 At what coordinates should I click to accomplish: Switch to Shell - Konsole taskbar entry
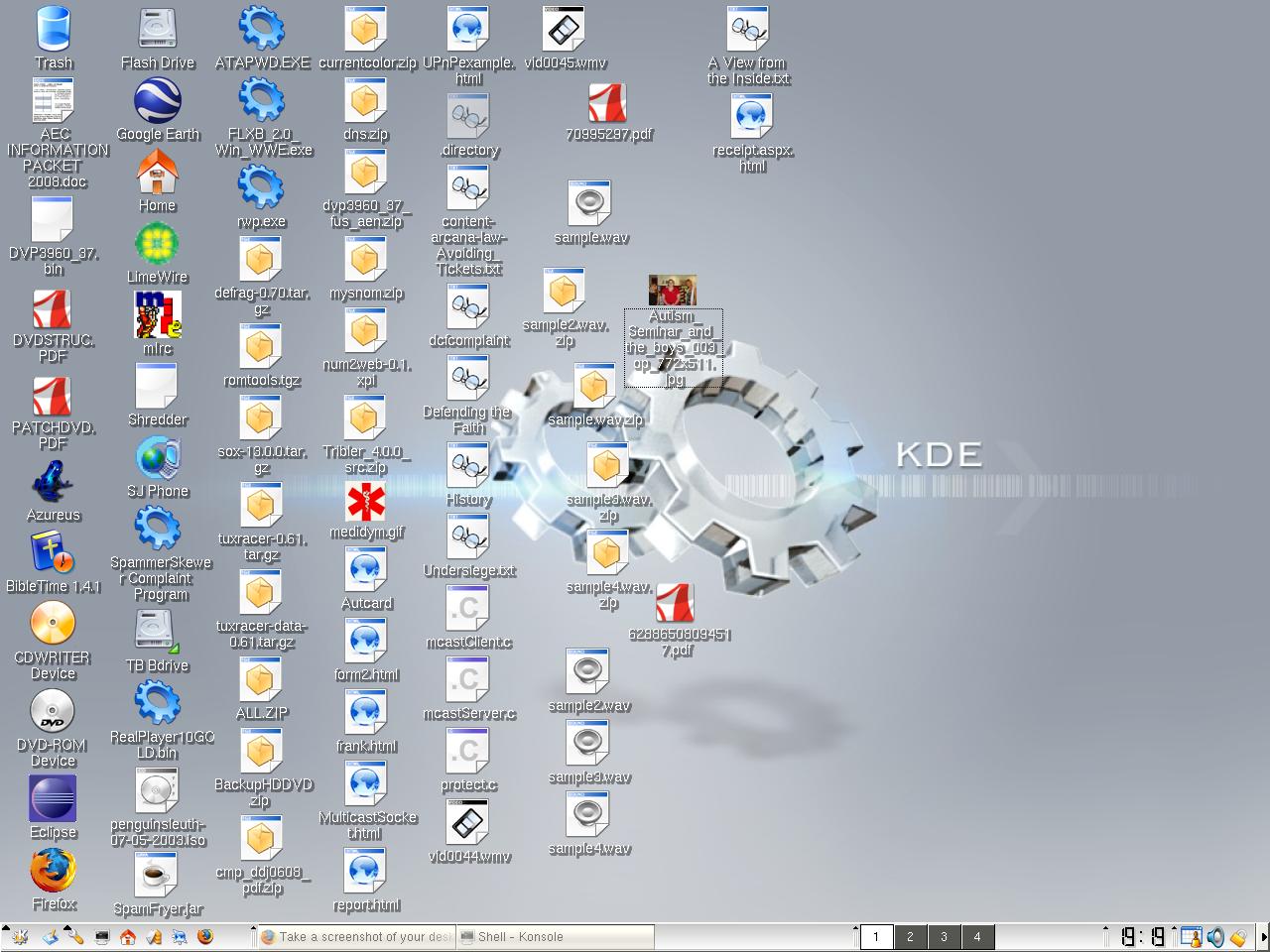pos(556,936)
